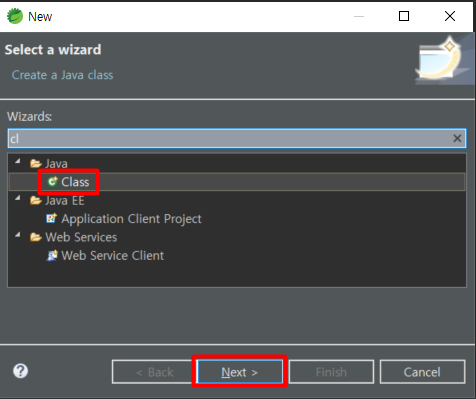Select the Java EE label

click(x=65, y=201)
